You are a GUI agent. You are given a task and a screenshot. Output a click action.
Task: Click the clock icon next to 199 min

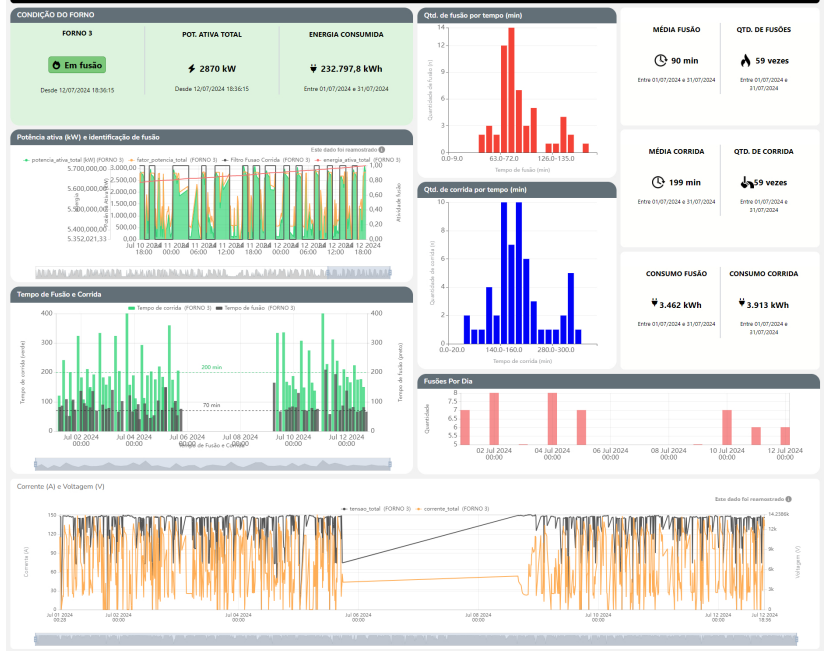coord(658,182)
